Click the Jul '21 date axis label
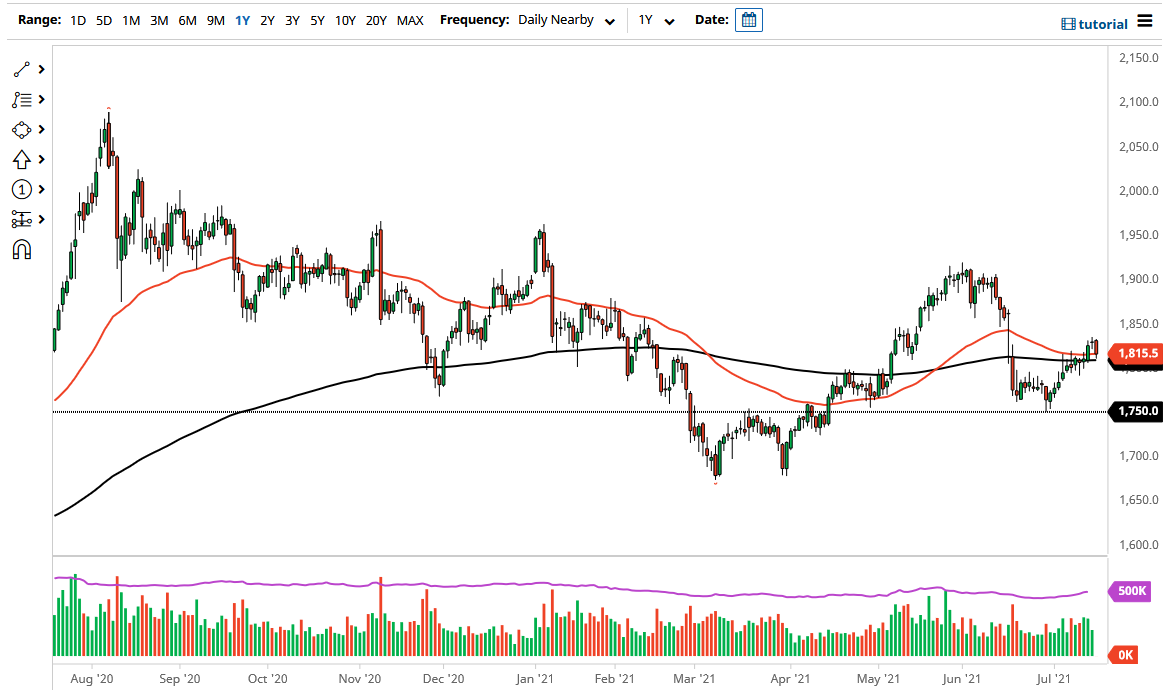 1054,679
